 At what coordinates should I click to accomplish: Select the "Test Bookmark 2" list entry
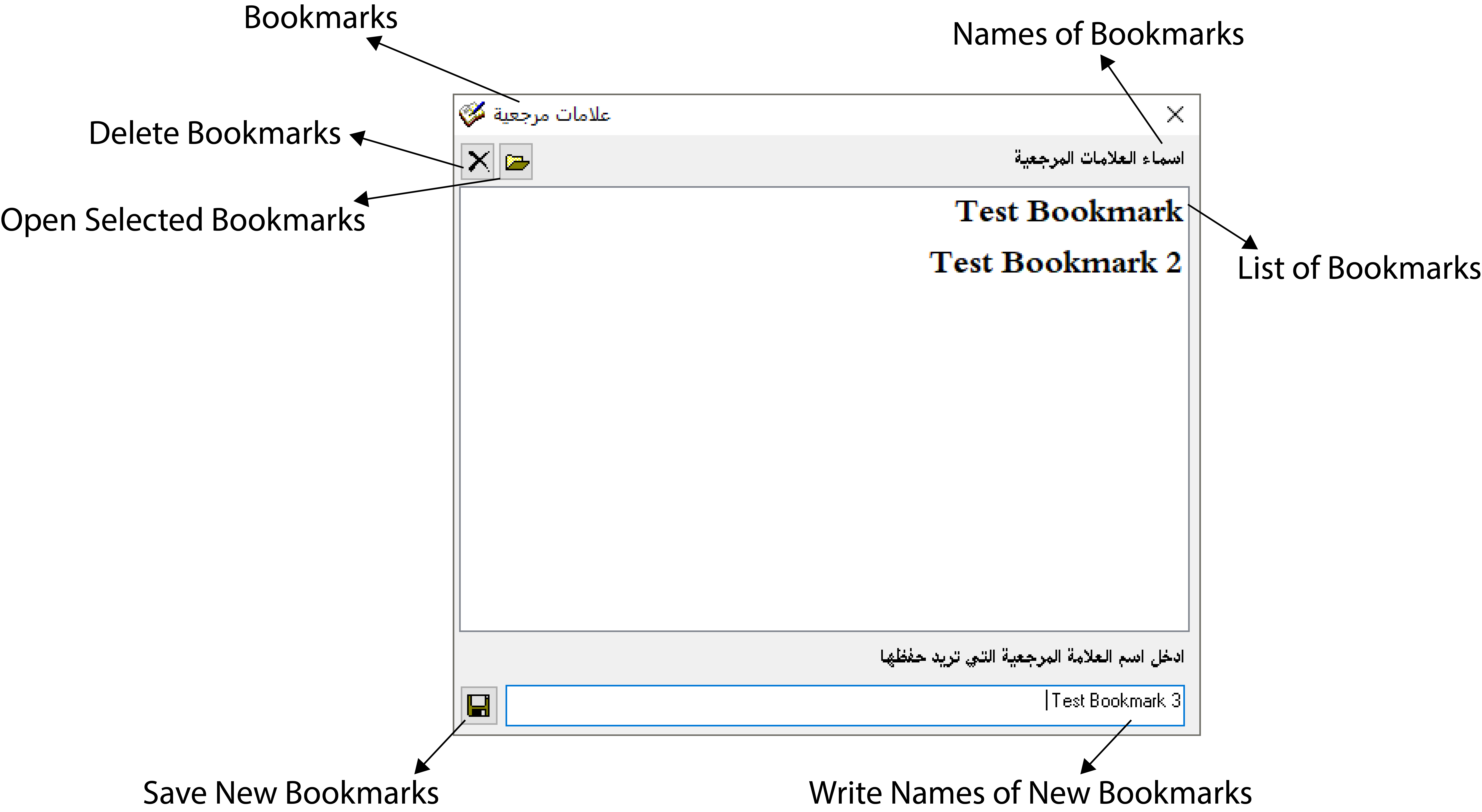(x=1056, y=262)
